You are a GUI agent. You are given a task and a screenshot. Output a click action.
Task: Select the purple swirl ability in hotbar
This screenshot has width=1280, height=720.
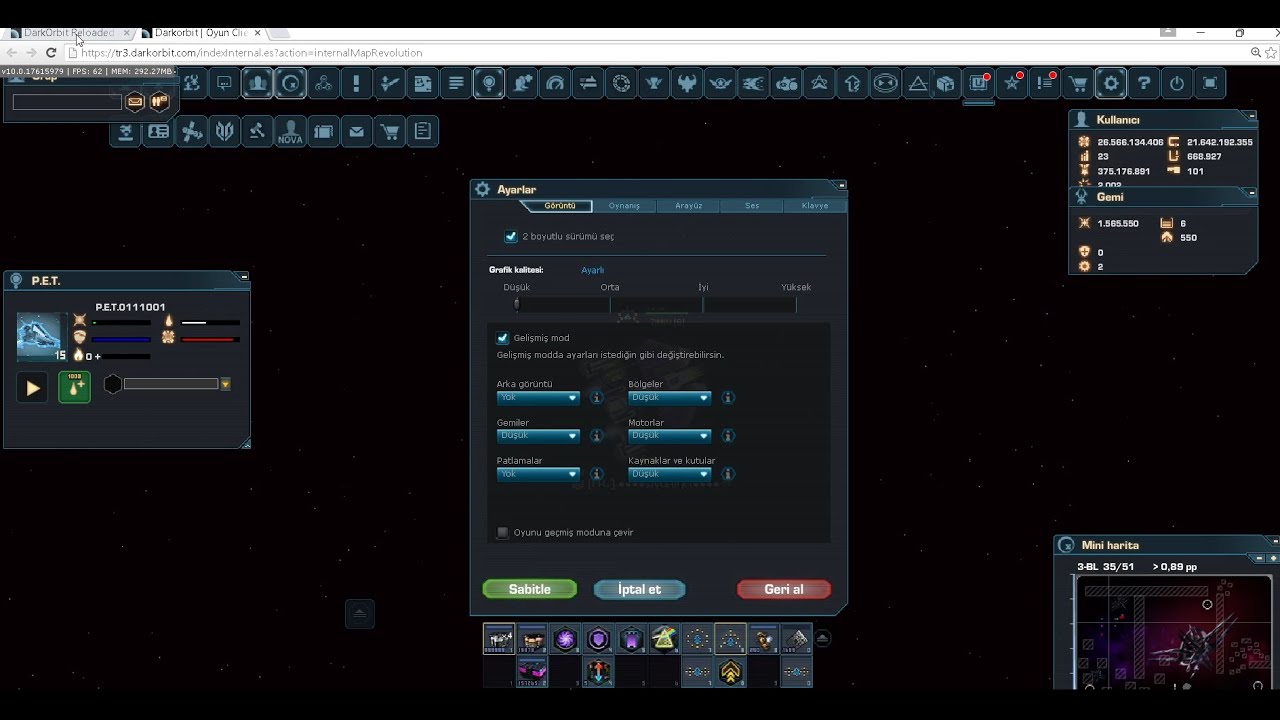(565, 639)
